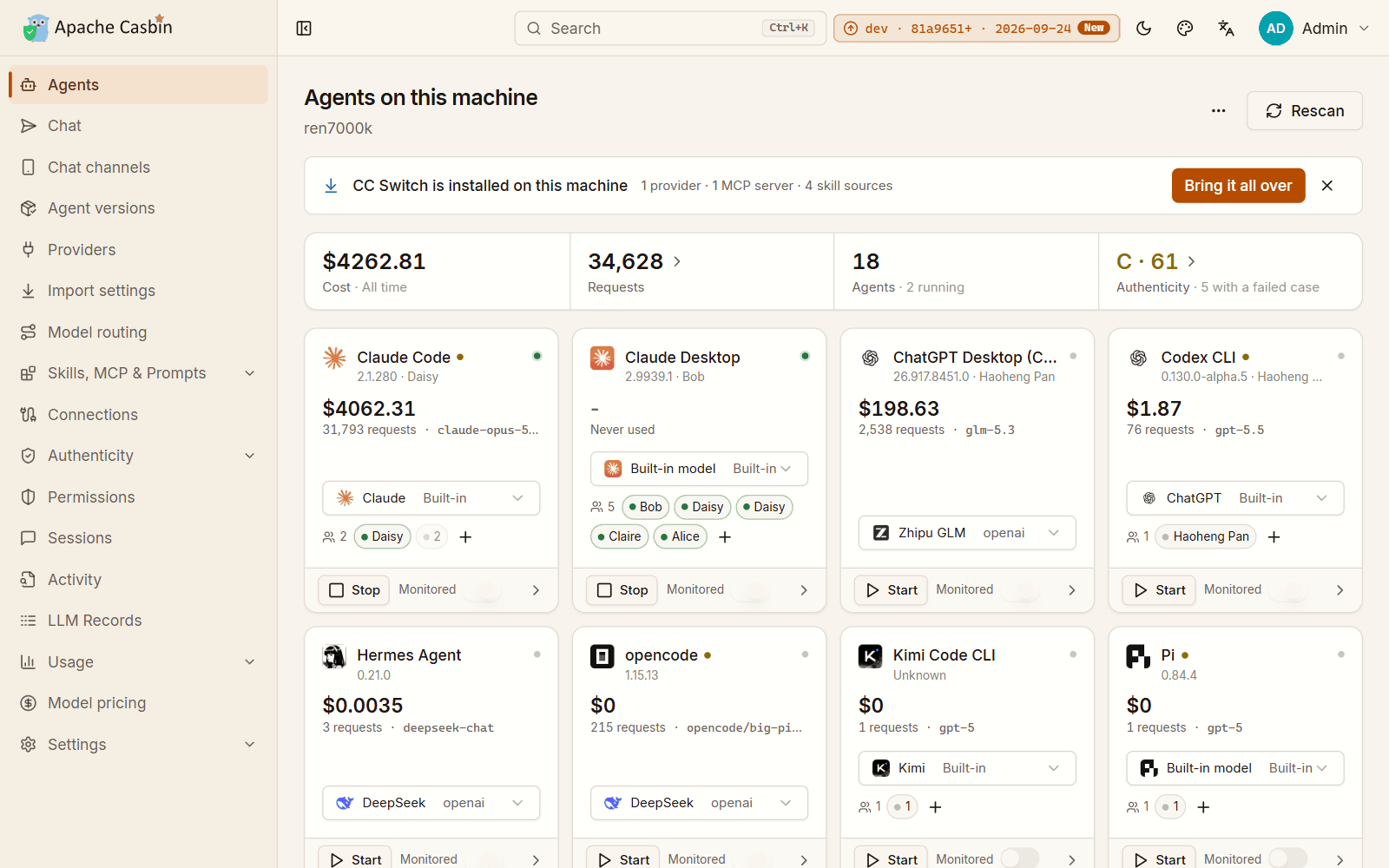This screenshot has width=1389, height=868.
Task: Click the Rescan button
Action: pos(1305,111)
